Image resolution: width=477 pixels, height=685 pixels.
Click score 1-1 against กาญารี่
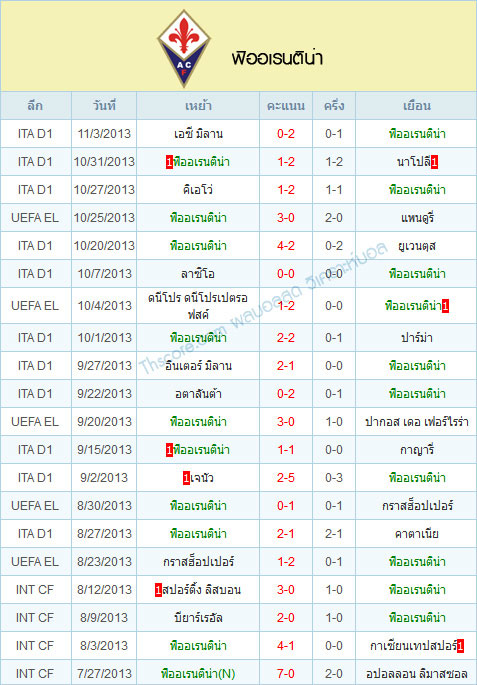point(286,450)
